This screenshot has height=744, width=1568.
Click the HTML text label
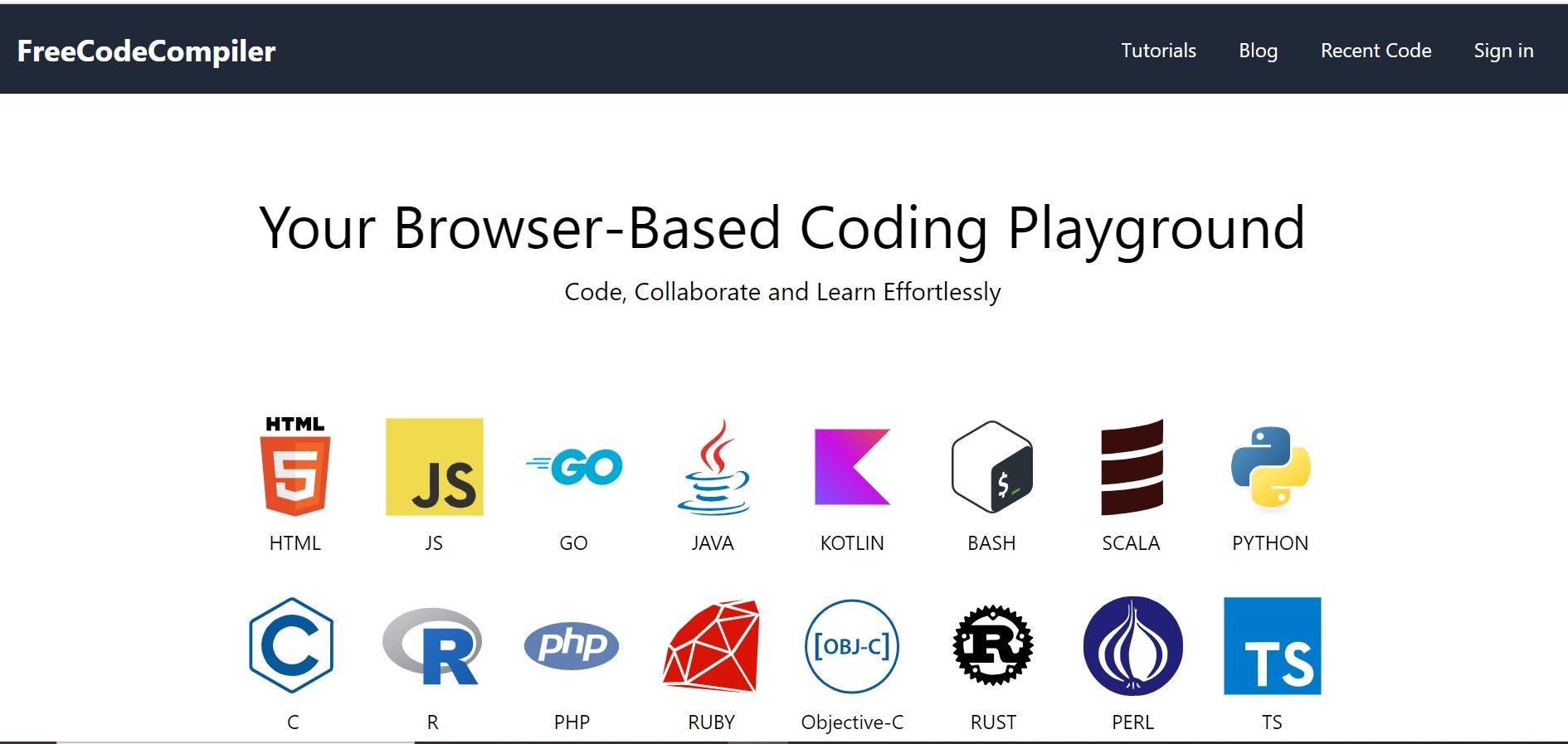[x=295, y=543]
